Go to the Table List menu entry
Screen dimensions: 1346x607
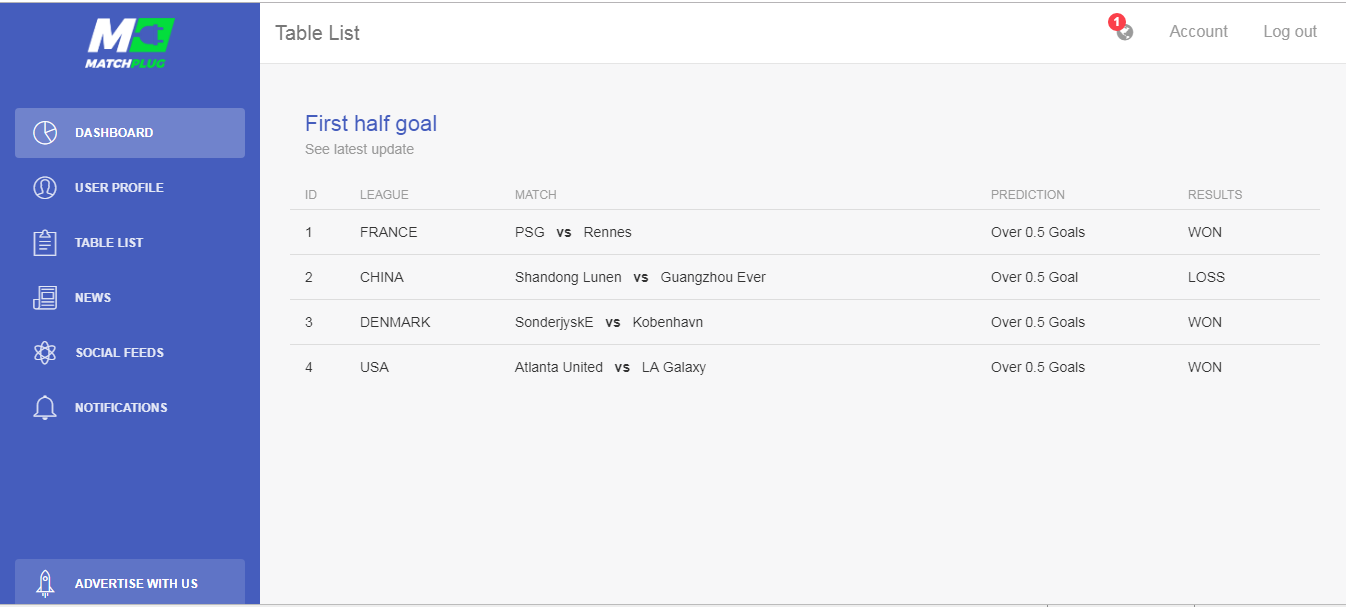130,243
